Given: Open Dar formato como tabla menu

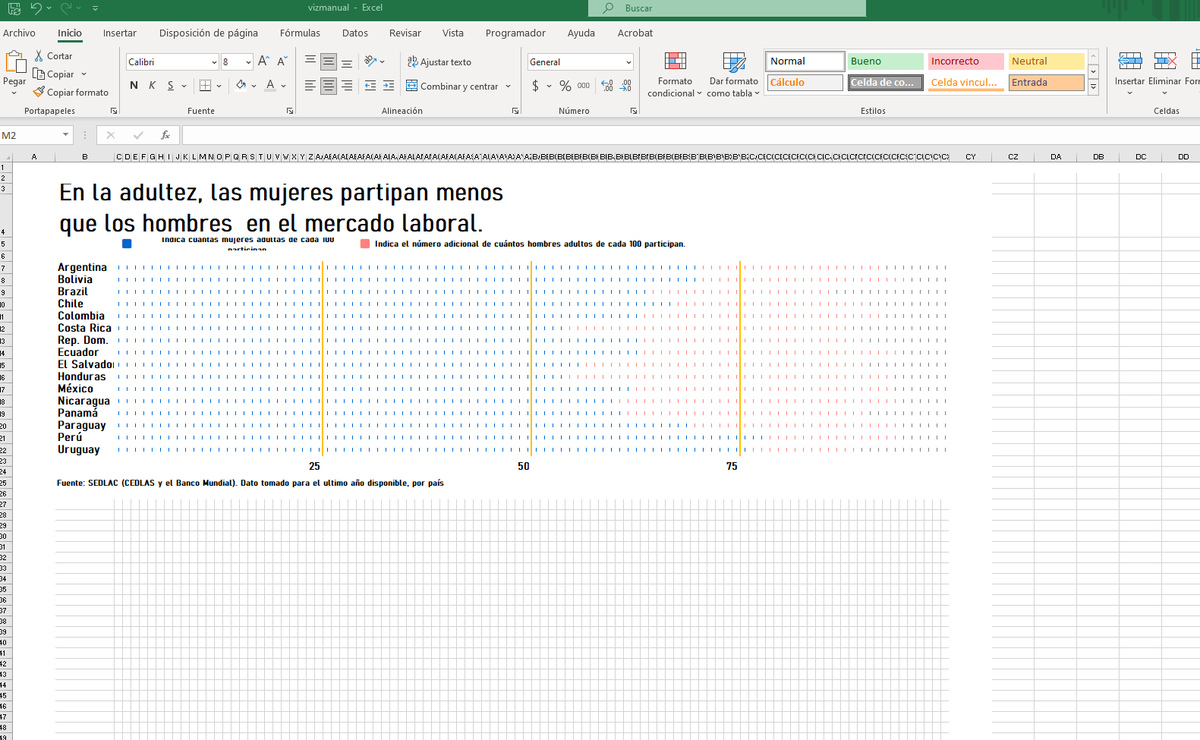Looking at the screenshot, I should tap(733, 75).
